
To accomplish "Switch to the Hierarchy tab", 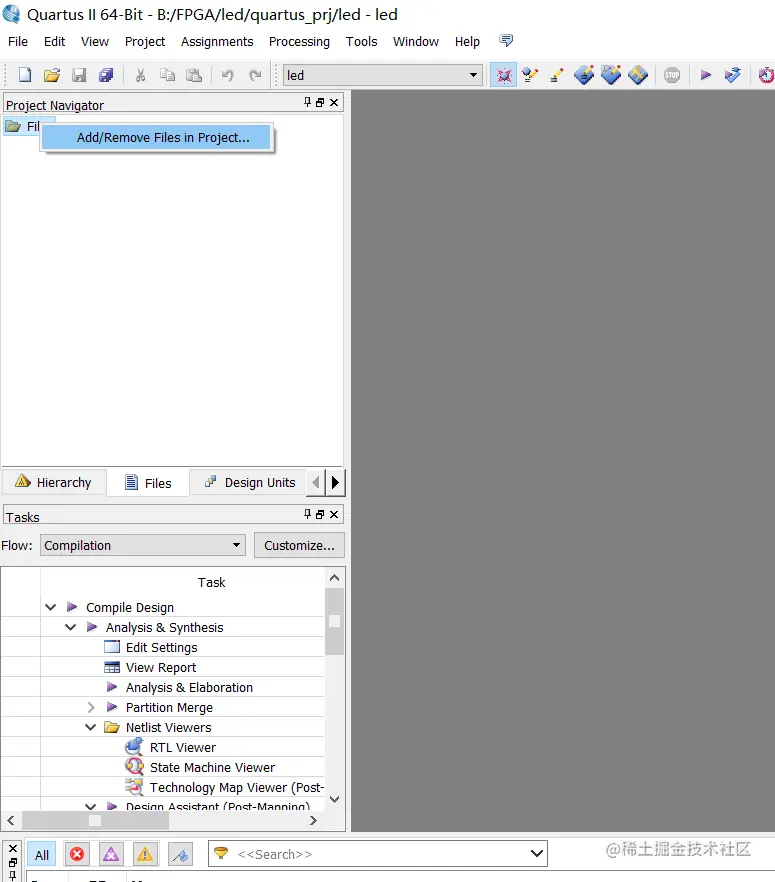I will click(x=54, y=483).
